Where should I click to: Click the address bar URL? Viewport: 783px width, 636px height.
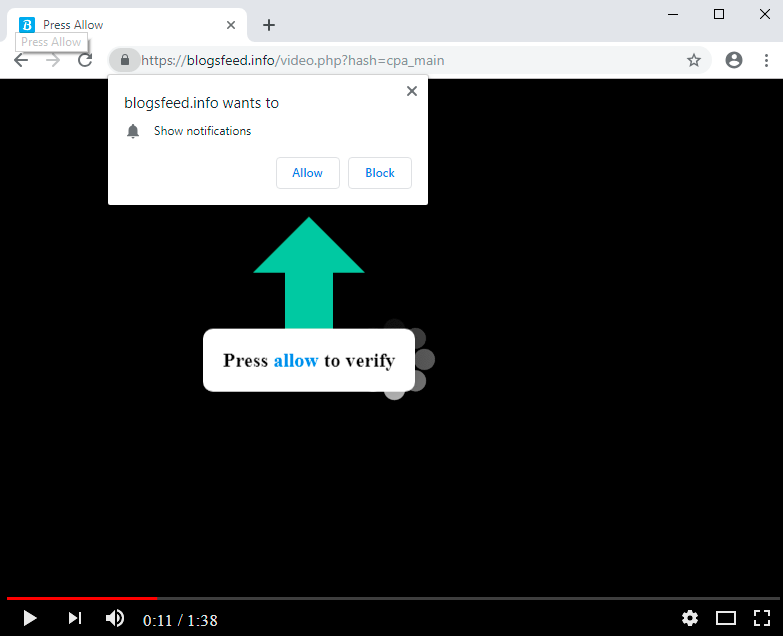[x=400, y=60]
